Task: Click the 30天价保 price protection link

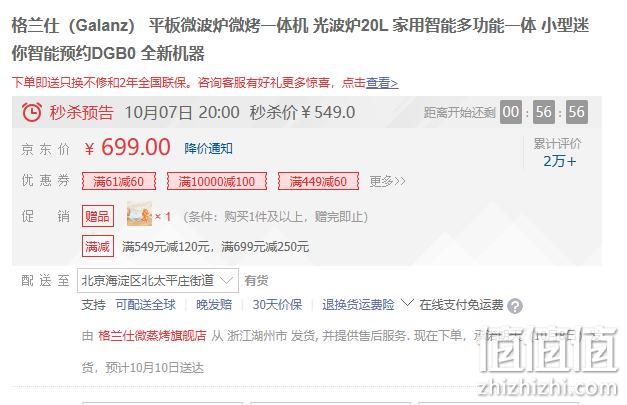Action: click(277, 305)
